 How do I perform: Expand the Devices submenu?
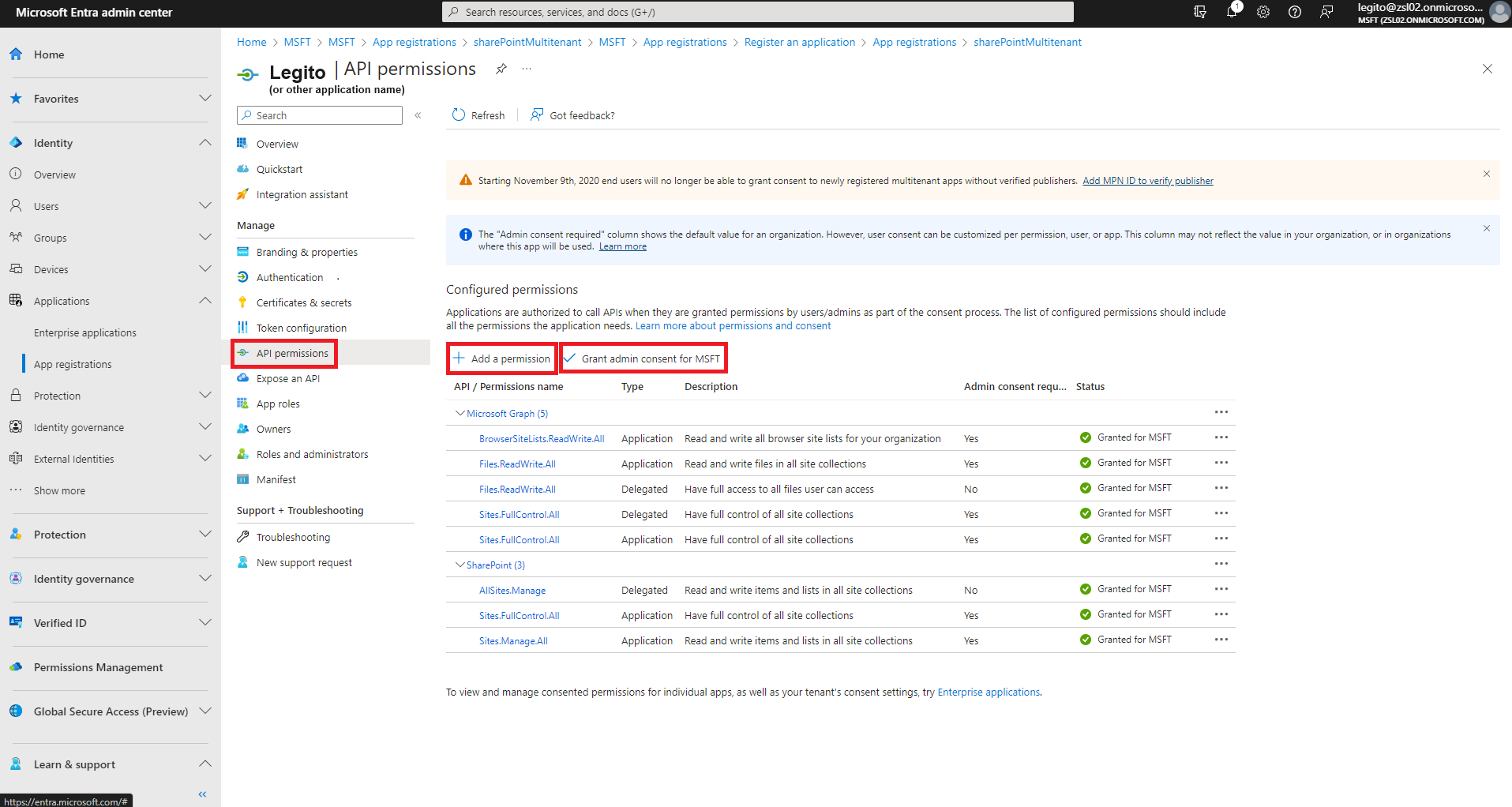(x=205, y=269)
